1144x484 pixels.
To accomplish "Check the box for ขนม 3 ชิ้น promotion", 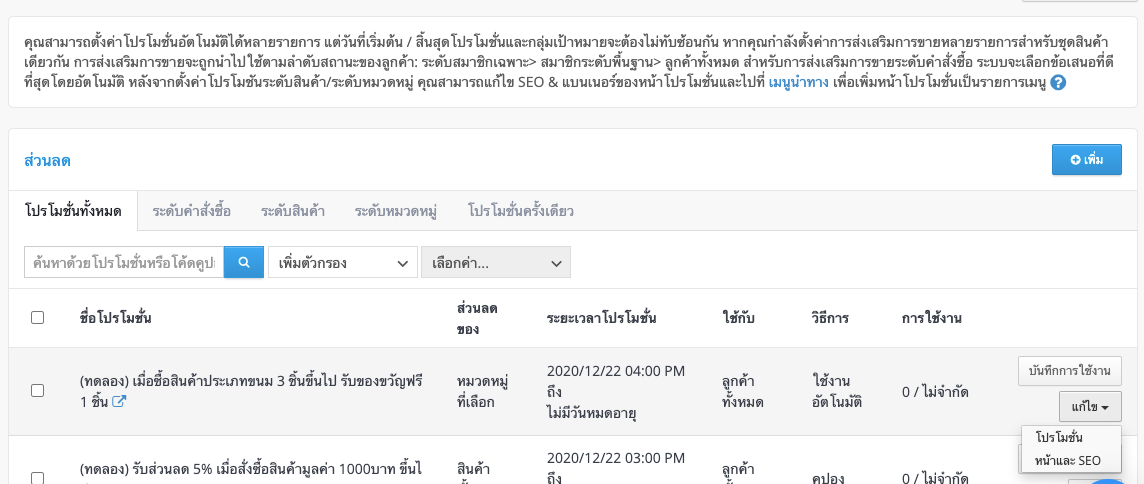I will pos(37,391).
